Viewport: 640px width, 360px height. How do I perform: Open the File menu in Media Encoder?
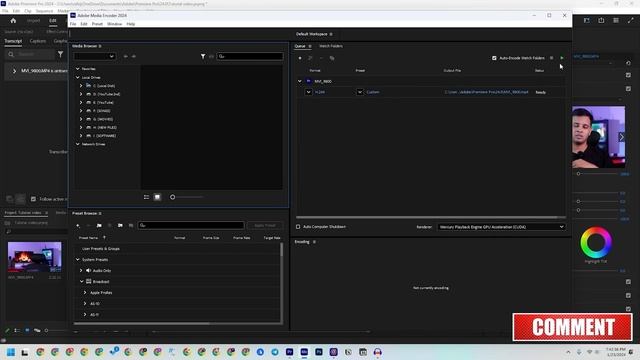[x=73, y=24]
